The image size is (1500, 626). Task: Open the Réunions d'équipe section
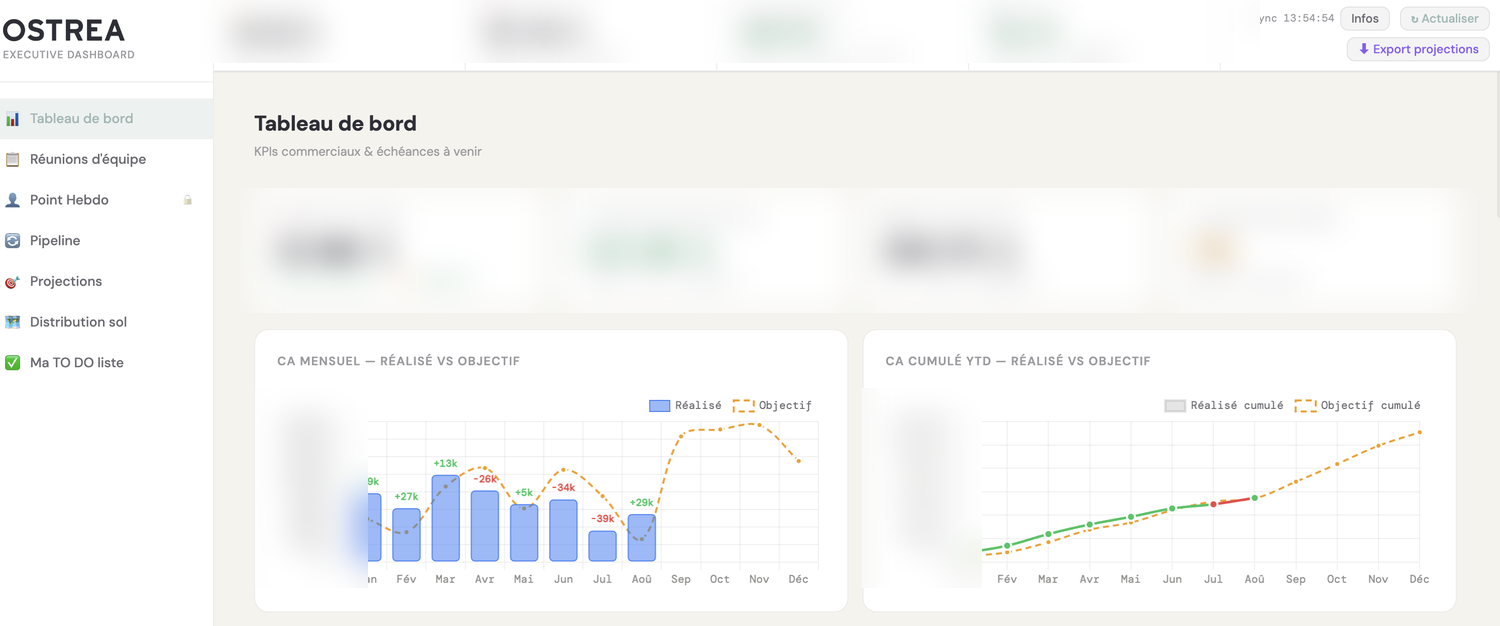click(106, 159)
